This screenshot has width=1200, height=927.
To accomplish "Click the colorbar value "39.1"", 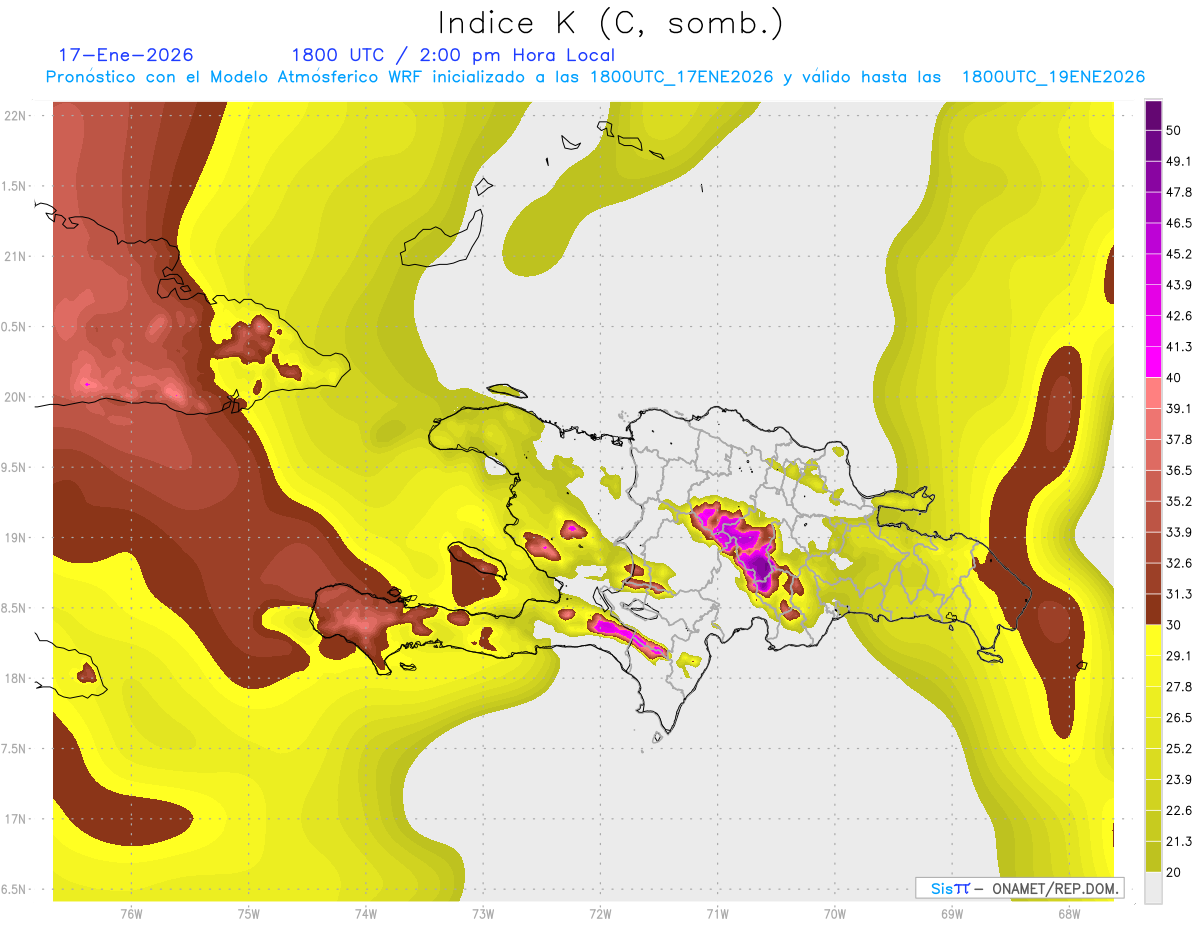I will (1179, 409).
